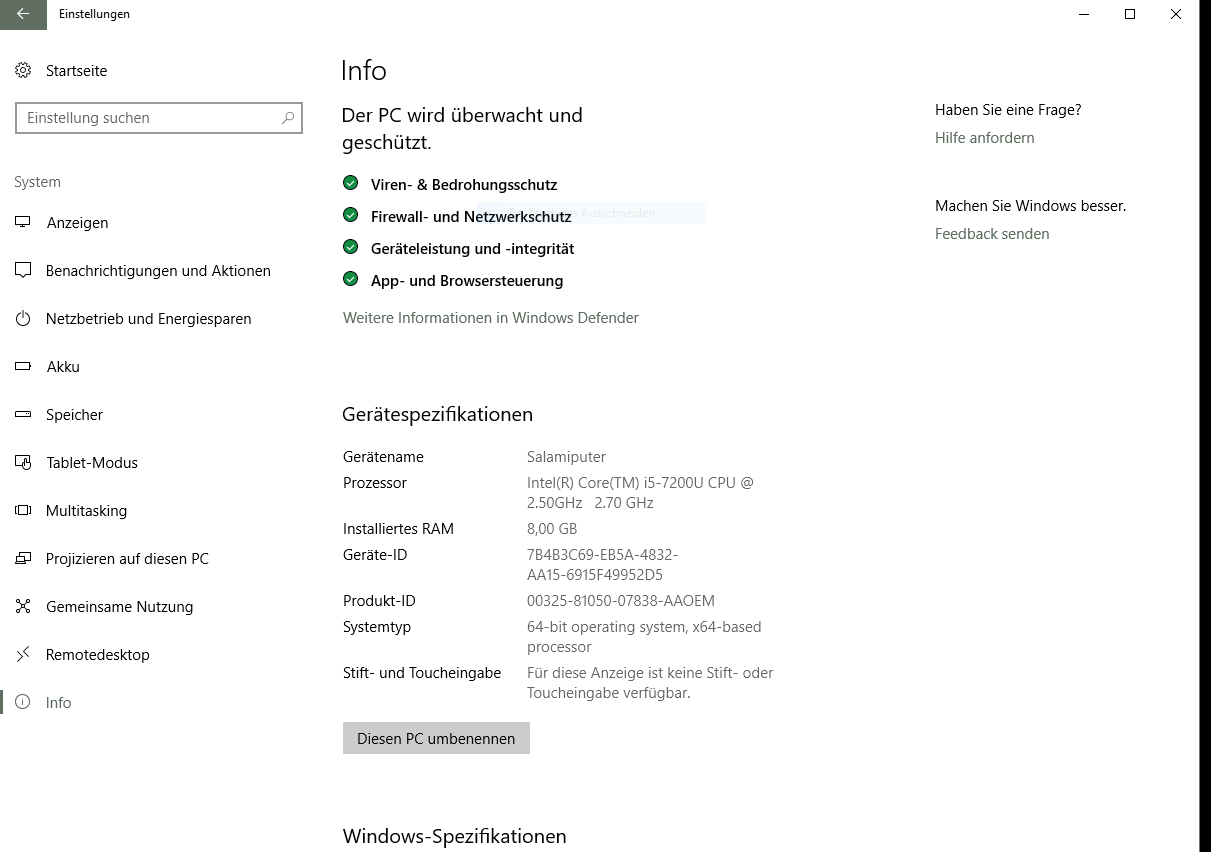1211x852 pixels.
Task: Click the Anzeigen monitor icon
Action: coord(23,223)
